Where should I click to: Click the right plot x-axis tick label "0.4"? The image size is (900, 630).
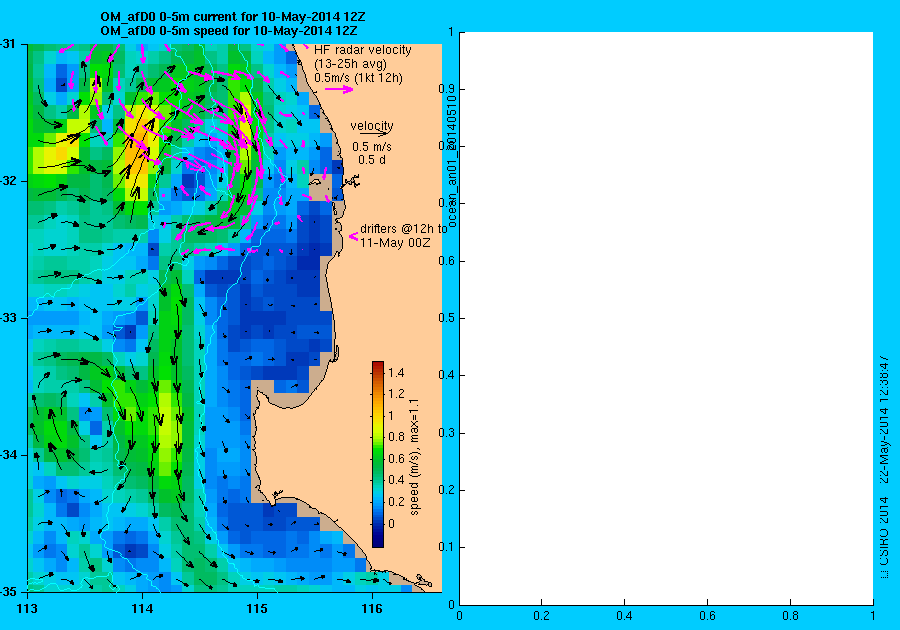pyautogui.click(x=624, y=616)
